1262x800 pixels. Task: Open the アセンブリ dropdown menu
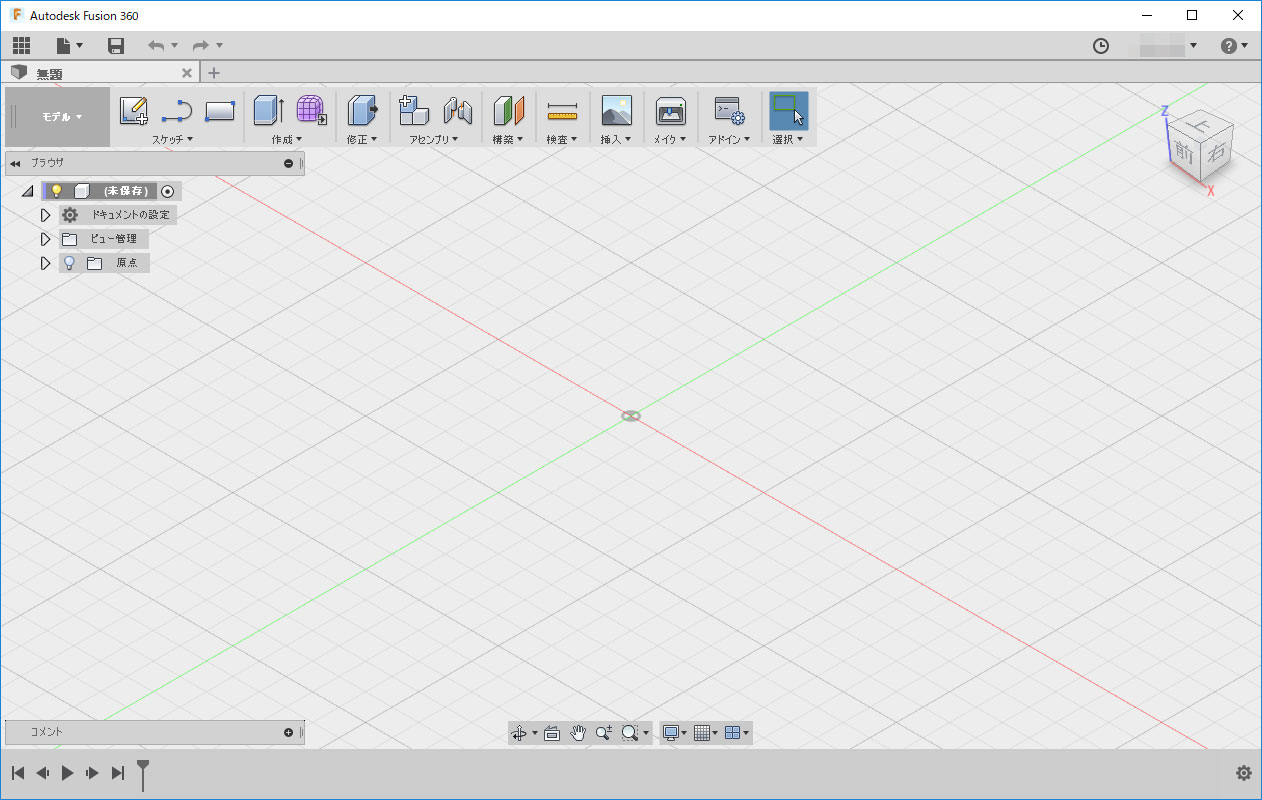click(x=433, y=140)
